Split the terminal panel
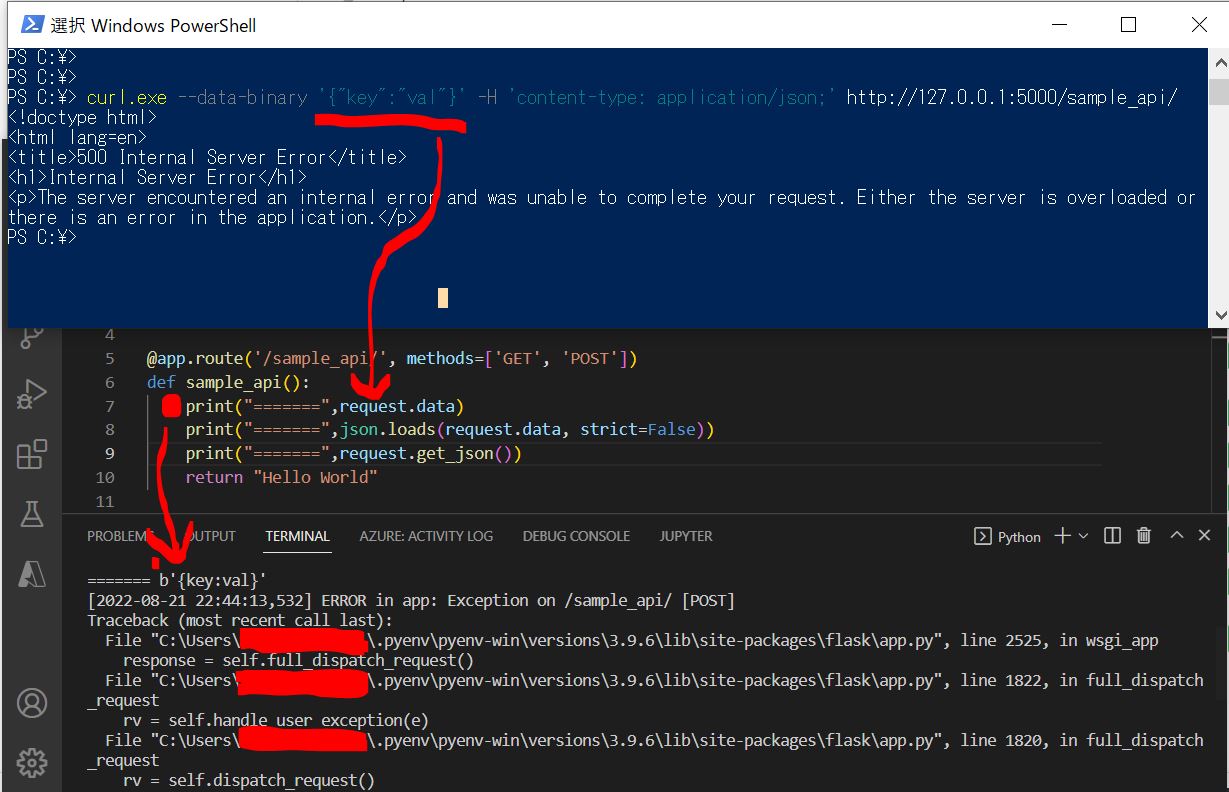This screenshot has width=1229, height=792. [x=1112, y=536]
